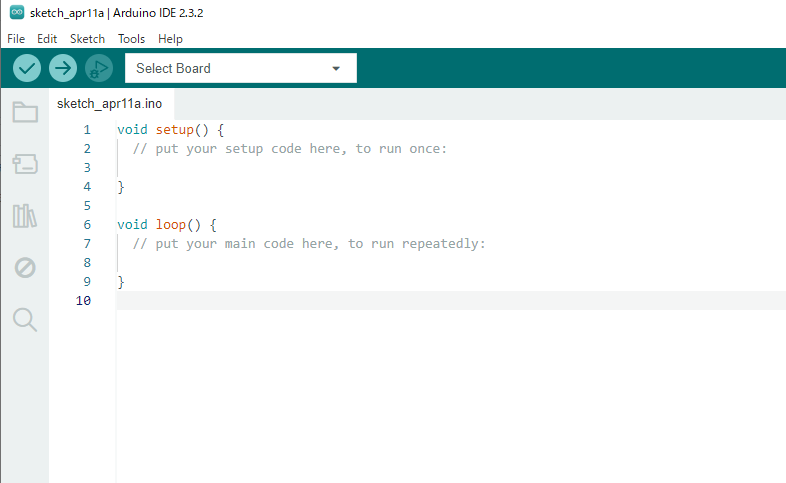
Task: Start the Debug button in the toolbar
Action: (99, 68)
